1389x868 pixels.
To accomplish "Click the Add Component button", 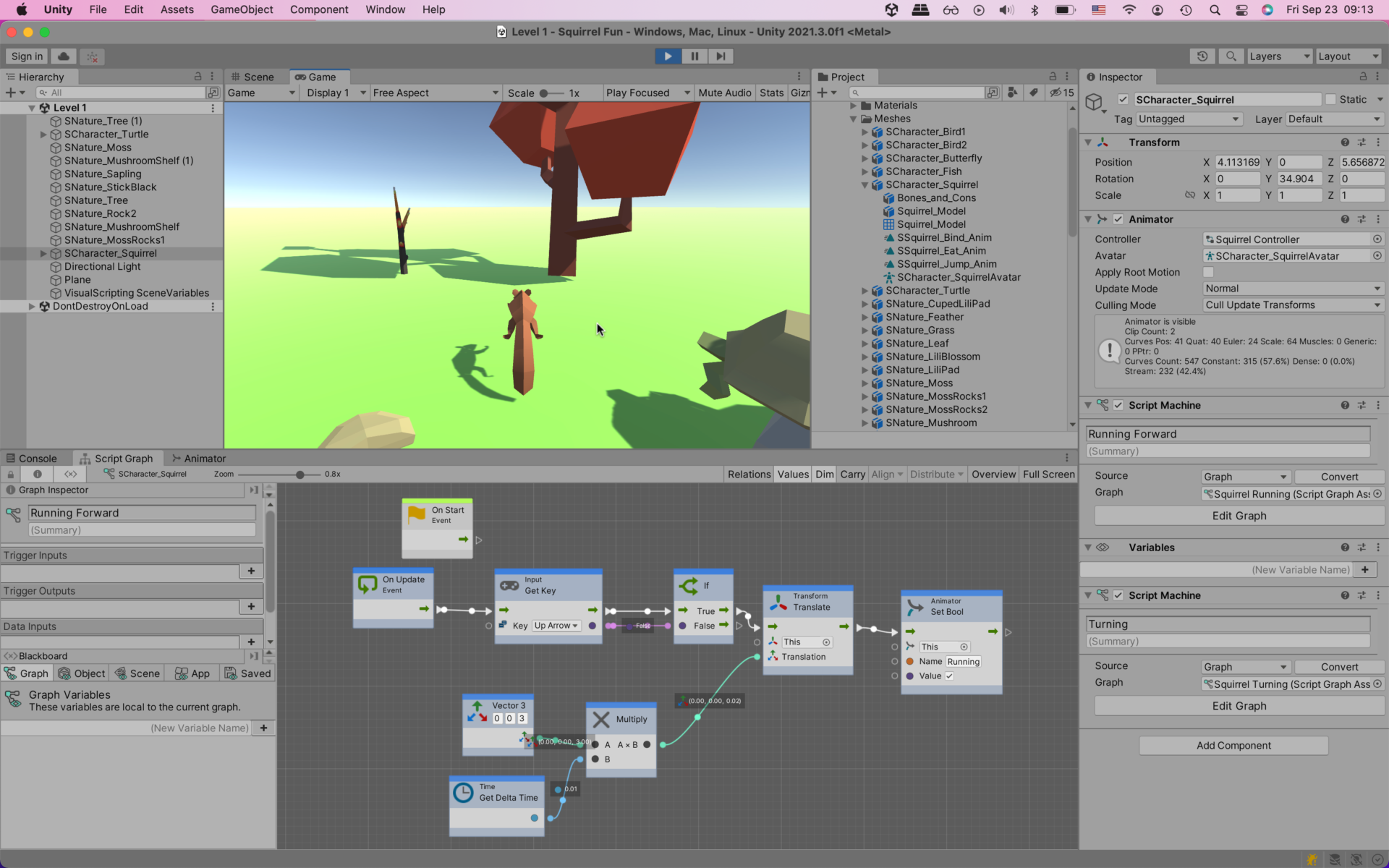I will point(1233,745).
